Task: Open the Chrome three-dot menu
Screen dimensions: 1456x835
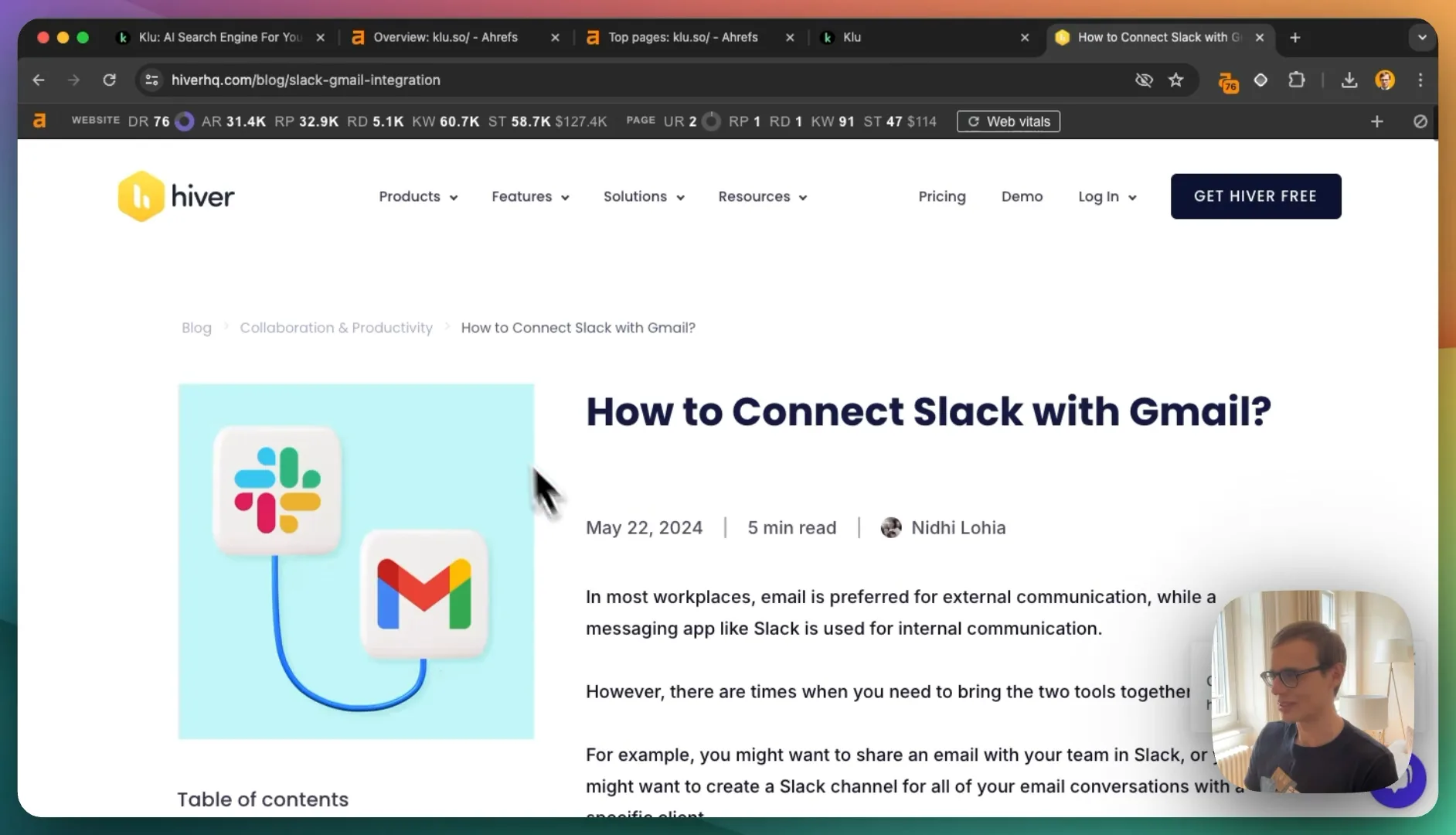Action: click(1420, 80)
